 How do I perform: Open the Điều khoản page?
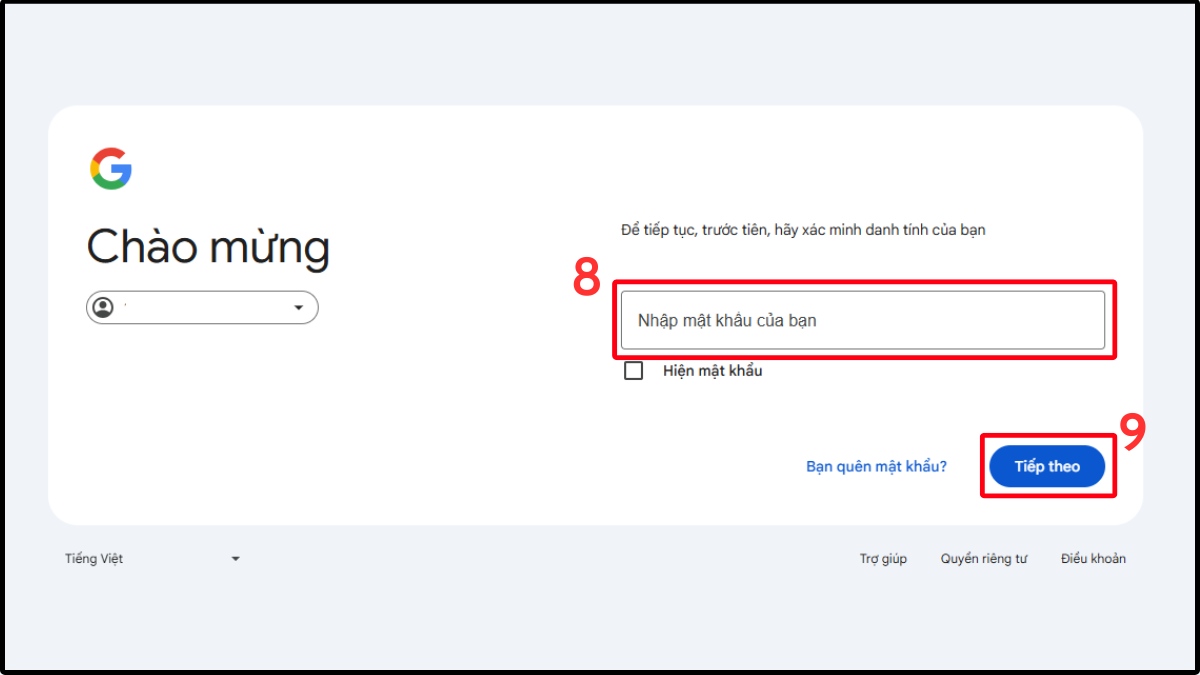[x=1092, y=558]
